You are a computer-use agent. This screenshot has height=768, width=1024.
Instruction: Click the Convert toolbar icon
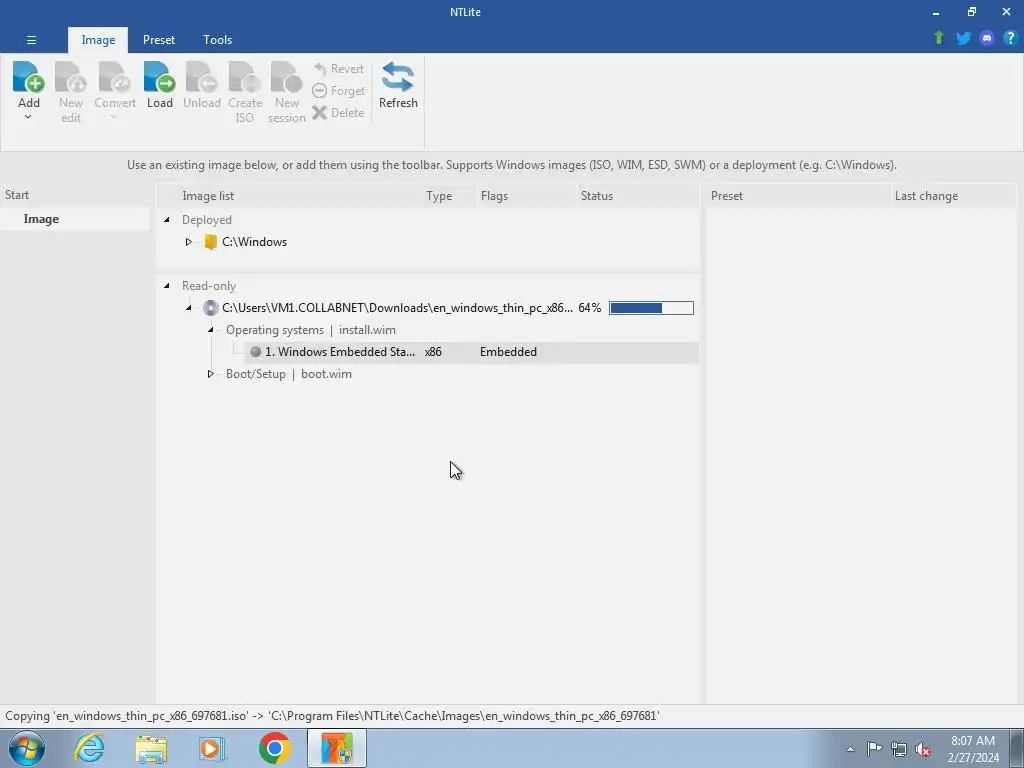[114, 77]
